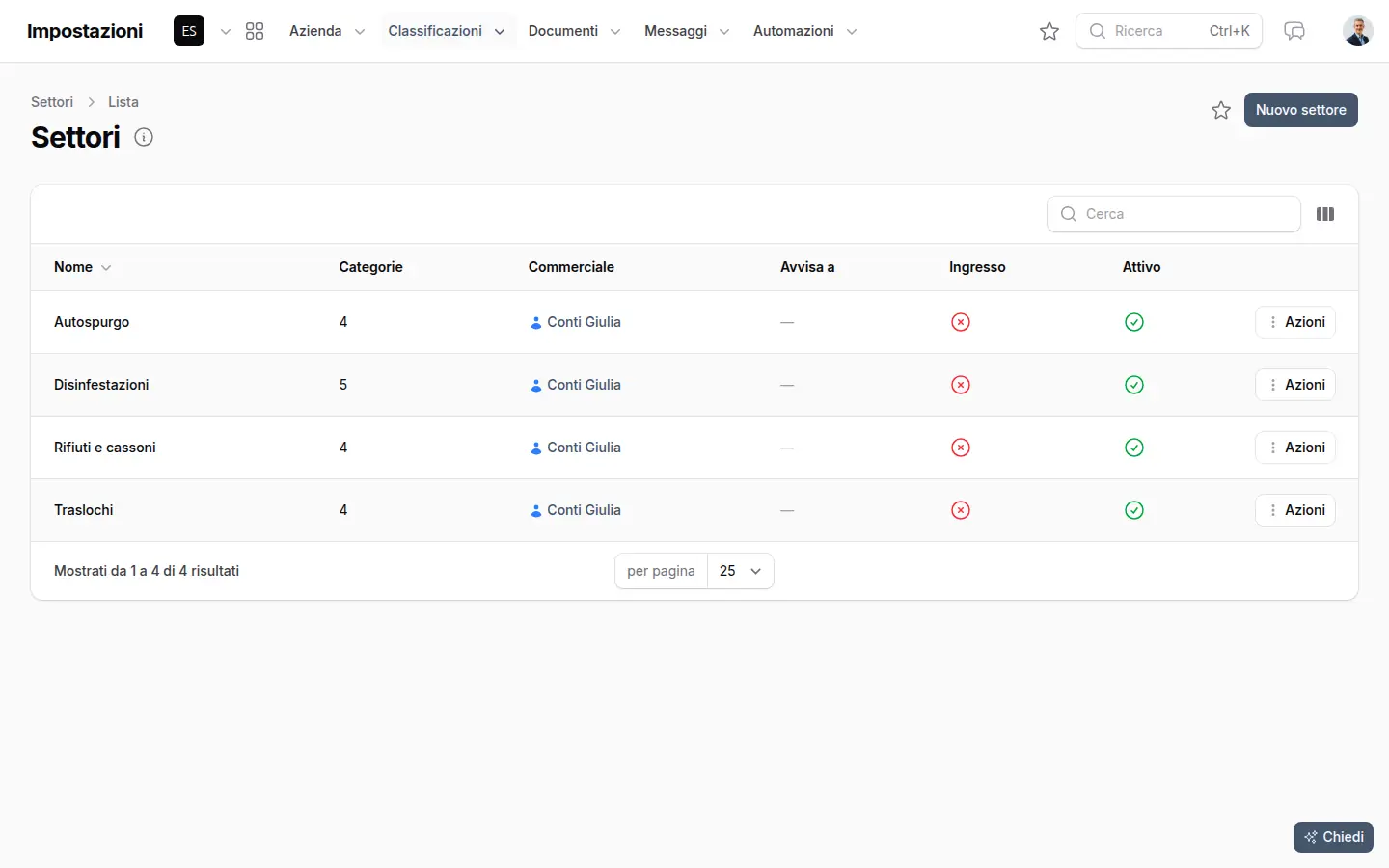
Task: Open the Classificazioni menu
Action: click(447, 31)
